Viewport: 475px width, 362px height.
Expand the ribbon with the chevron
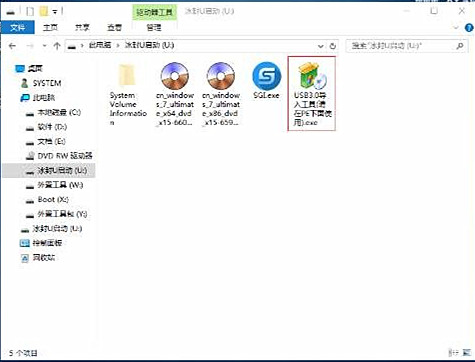[456, 27]
